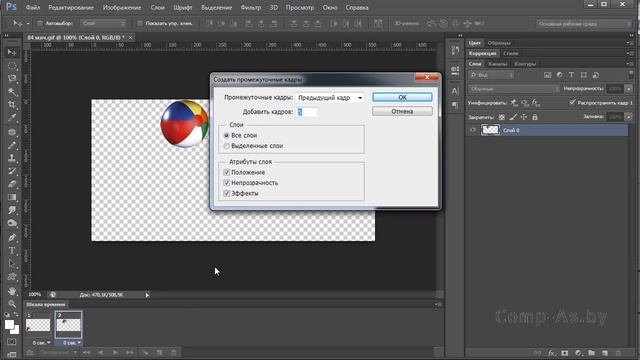This screenshot has height=360, width=640.
Task: Confirm dialog with OK button
Action: pyautogui.click(x=402, y=97)
